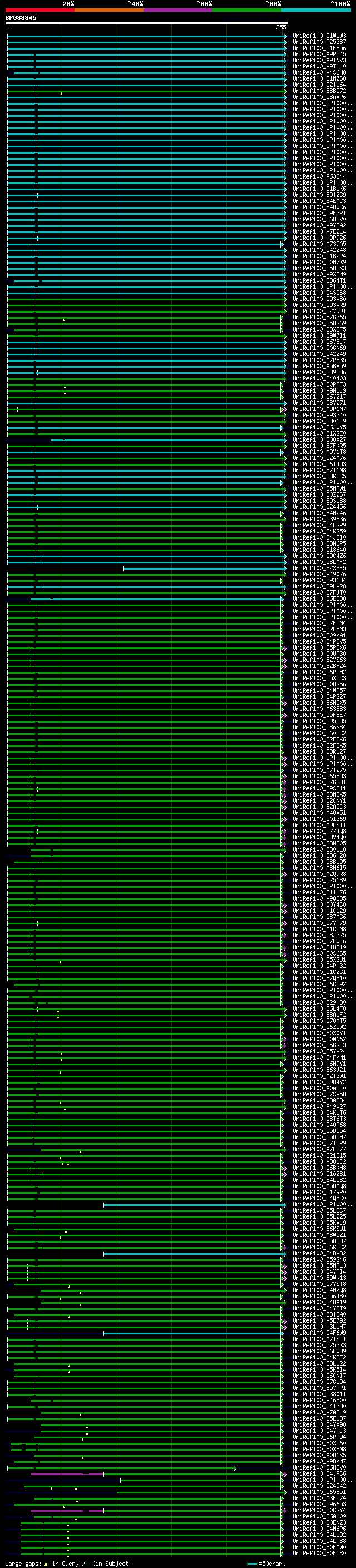The width and height of the screenshot is (356, 1568).
Task: Click the UniRef100_C6H2V0 entry
Action: 319,1467
